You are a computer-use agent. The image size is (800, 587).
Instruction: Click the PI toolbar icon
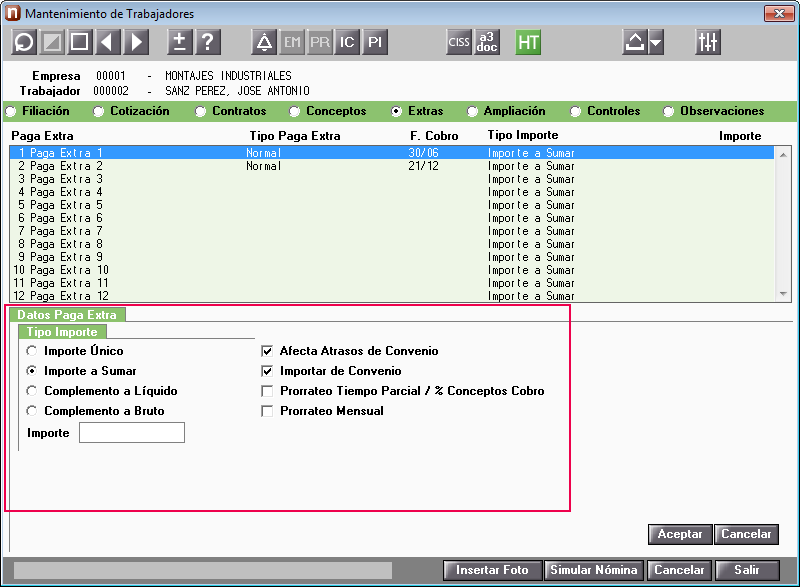(x=375, y=42)
